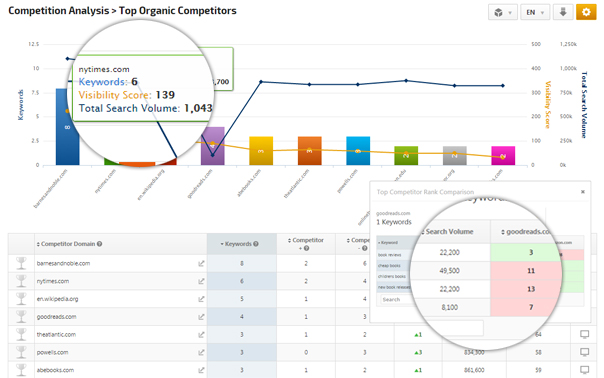
Task: Open external link icon for nytimes.com
Action: point(201,281)
